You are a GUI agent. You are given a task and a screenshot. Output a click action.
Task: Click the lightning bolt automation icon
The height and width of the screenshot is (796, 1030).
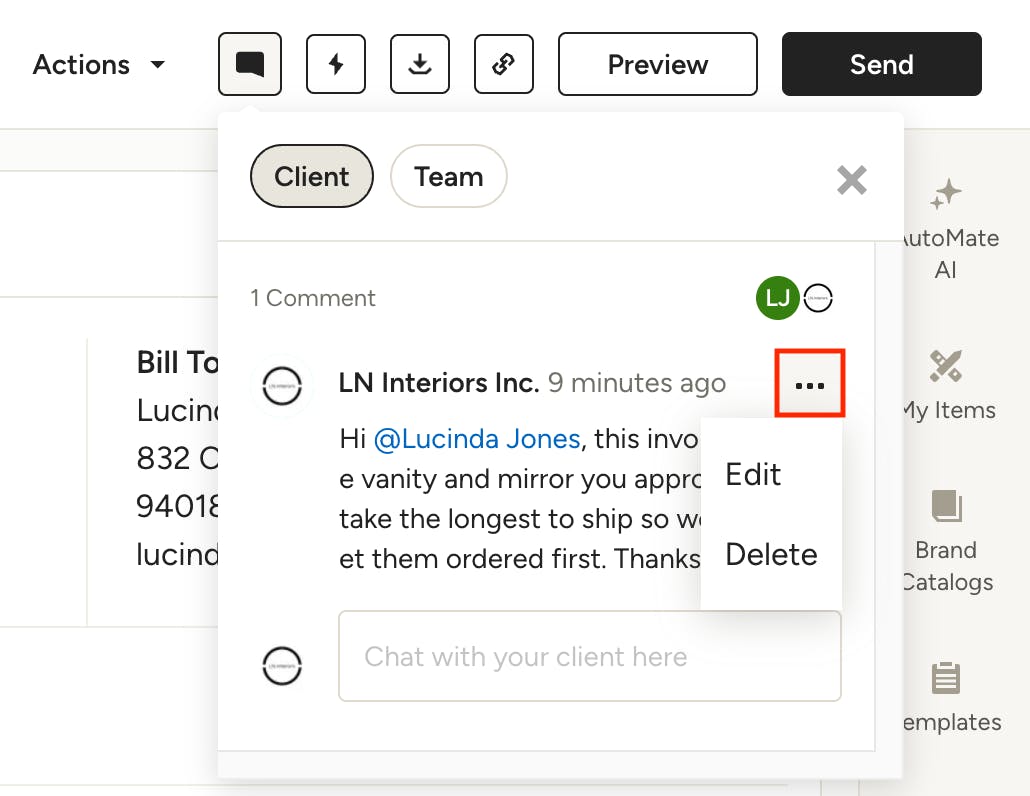(336, 65)
